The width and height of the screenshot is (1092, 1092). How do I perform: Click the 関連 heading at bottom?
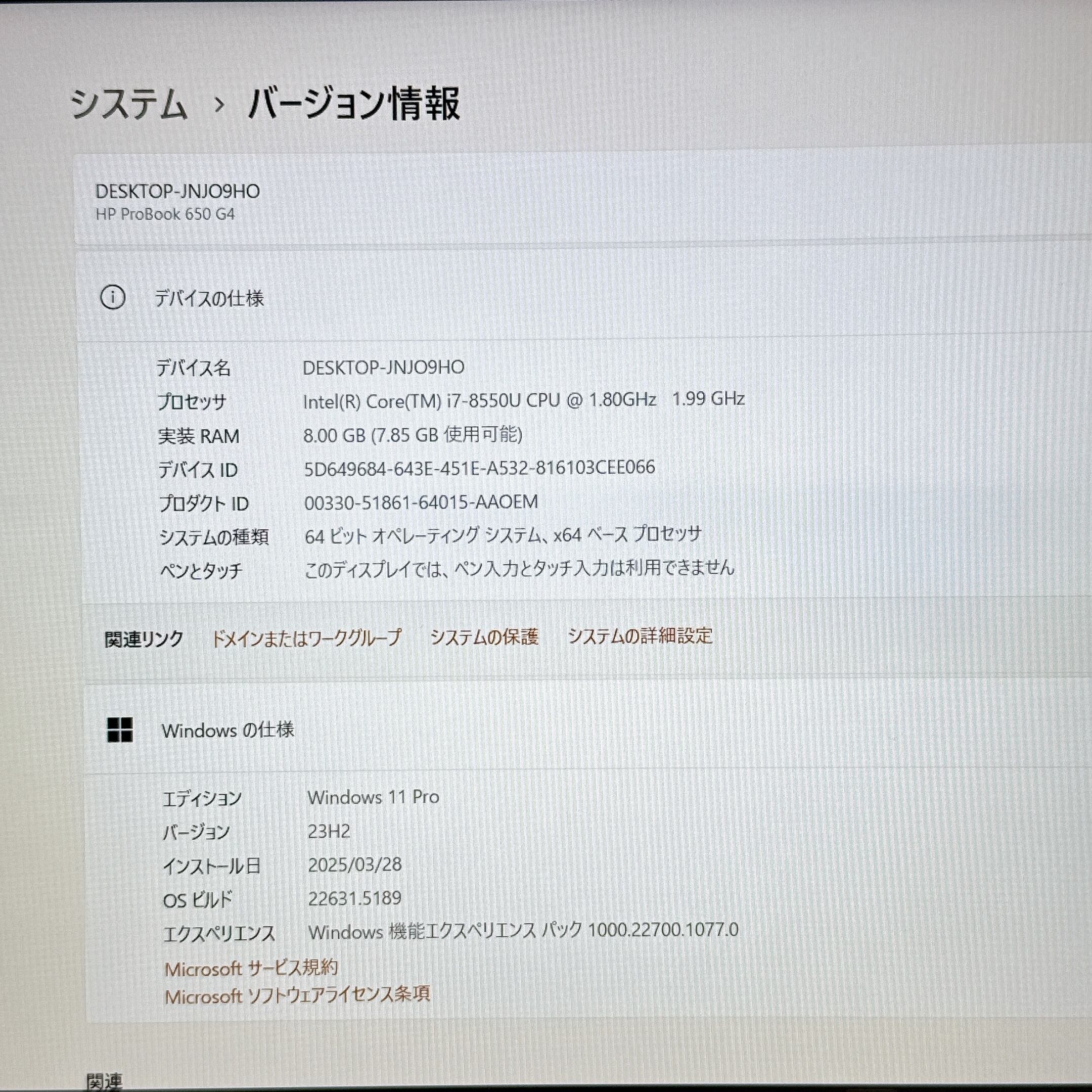point(104,1081)
